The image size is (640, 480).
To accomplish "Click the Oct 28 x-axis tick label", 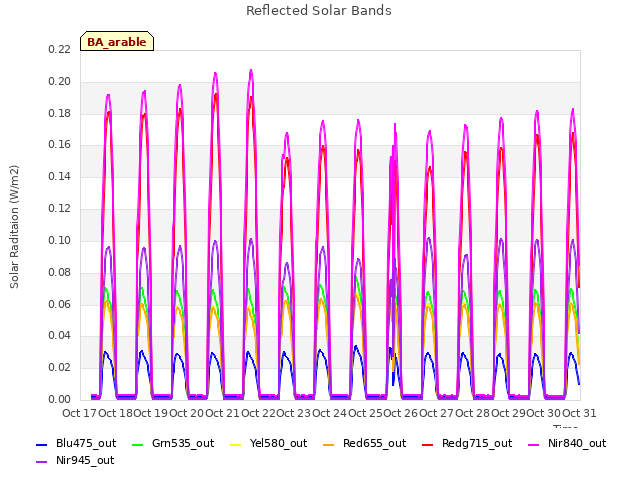I will 473,413.
